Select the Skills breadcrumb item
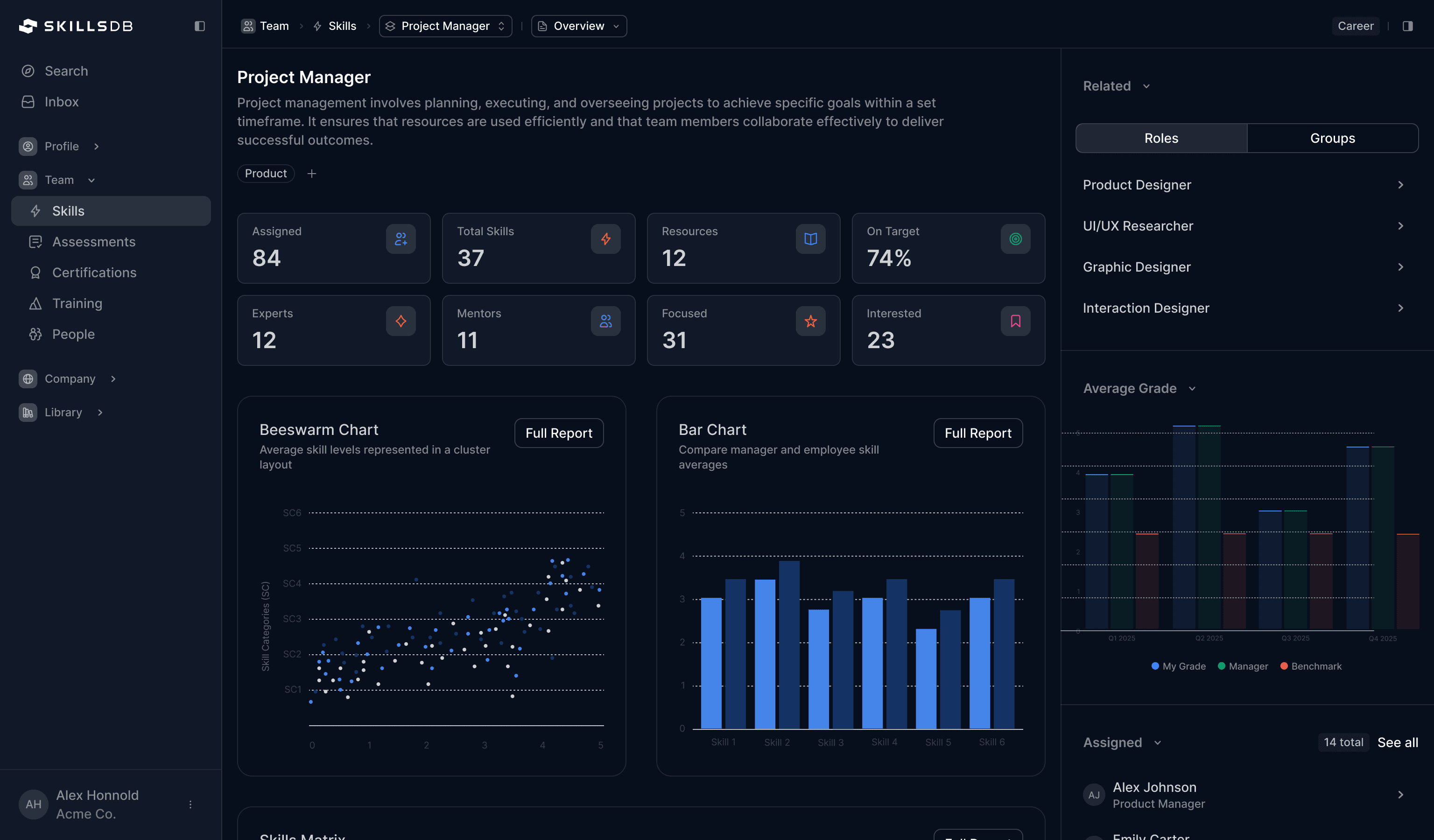 click(x=341, y=26)
